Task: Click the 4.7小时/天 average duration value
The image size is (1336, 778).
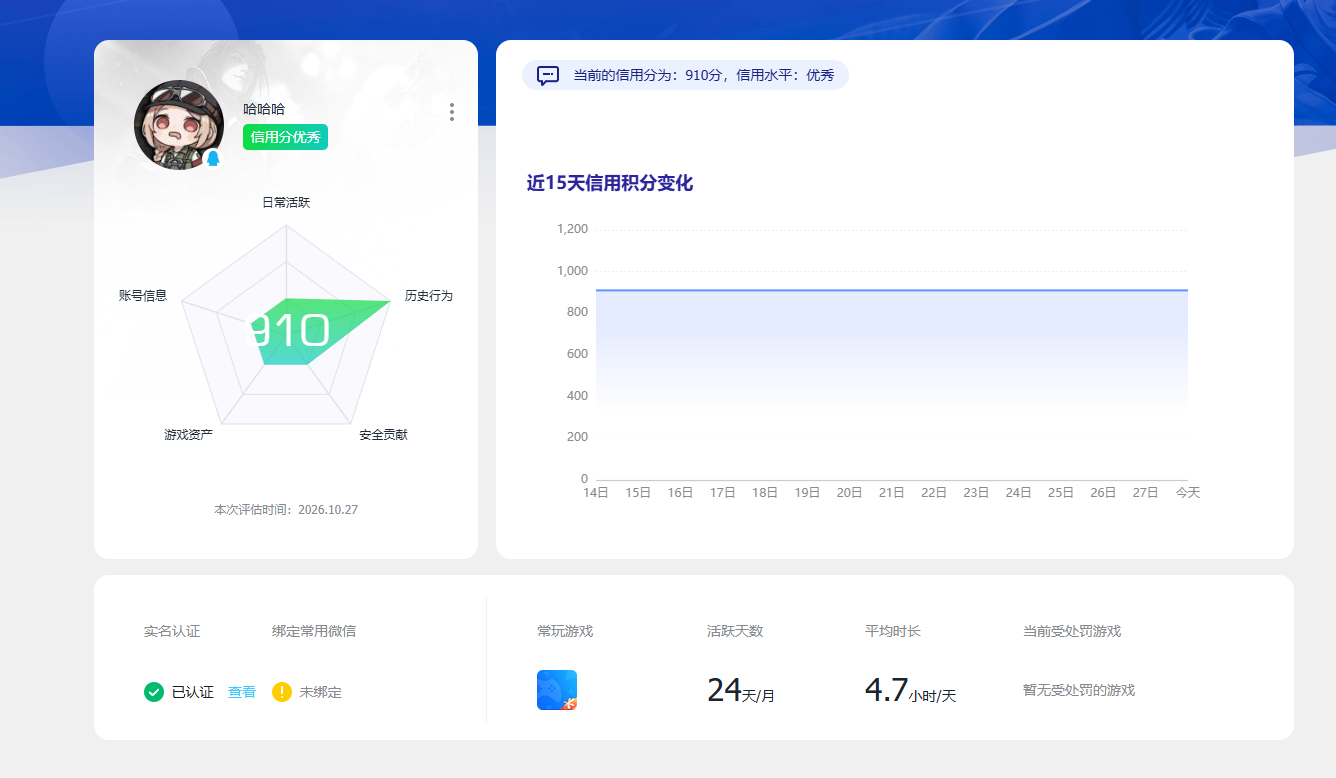Action: [910, 691]
